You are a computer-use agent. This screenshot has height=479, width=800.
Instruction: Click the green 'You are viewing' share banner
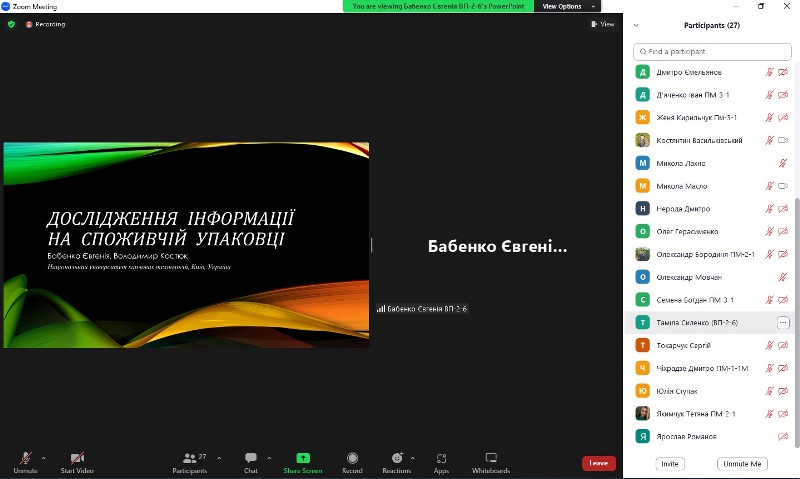[438, 6]
